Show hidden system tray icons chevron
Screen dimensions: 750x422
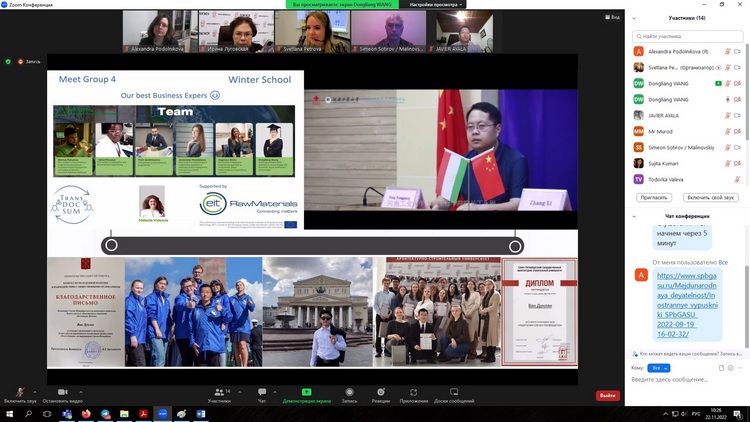click(665, 414)
